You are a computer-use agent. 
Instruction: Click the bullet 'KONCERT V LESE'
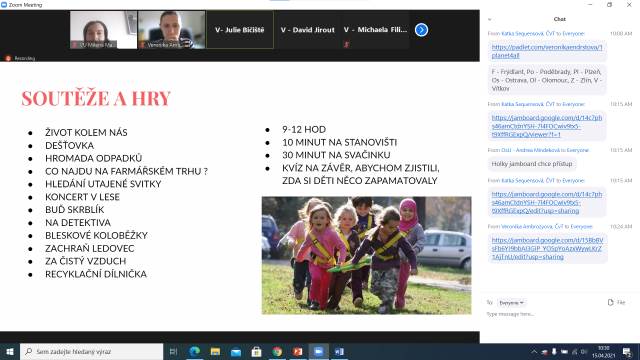pyautogui.click(x=82, y=197)
